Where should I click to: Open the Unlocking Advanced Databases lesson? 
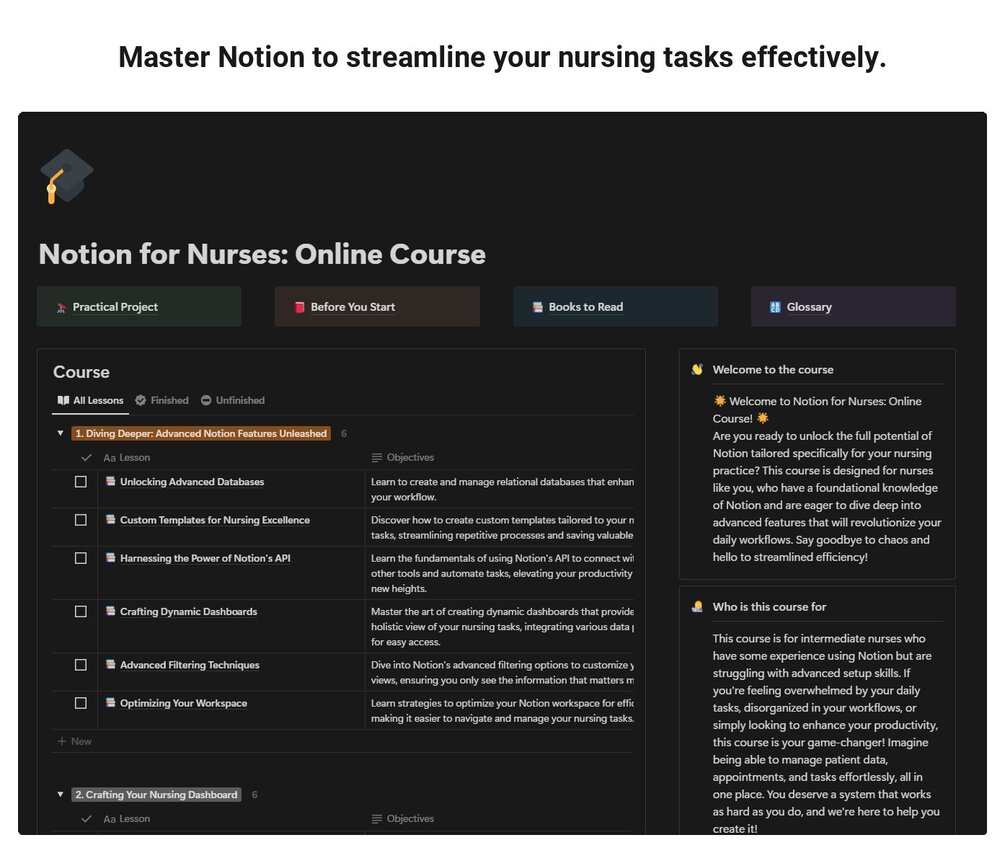click(x=192, y=482)
